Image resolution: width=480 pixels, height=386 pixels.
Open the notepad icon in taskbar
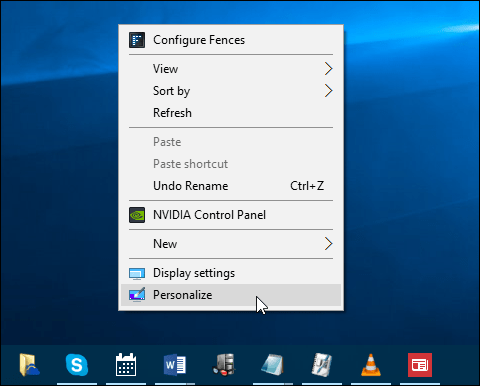click(272, 365)
